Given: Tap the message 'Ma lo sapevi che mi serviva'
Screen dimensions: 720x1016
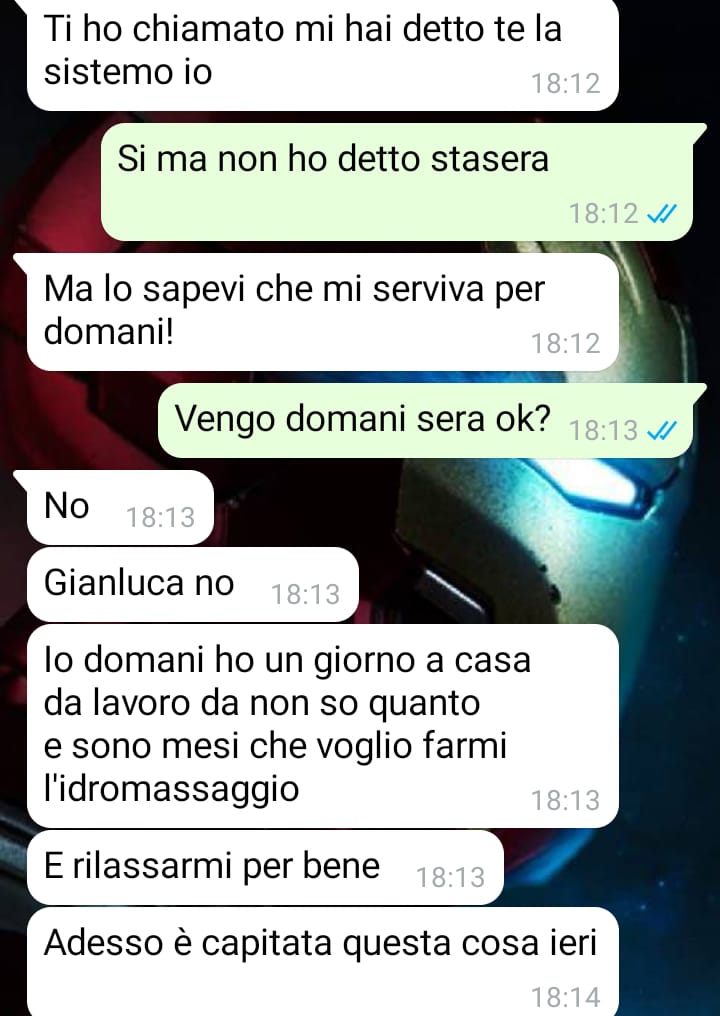Looking at the screenshot, I should tap(322, 312).
